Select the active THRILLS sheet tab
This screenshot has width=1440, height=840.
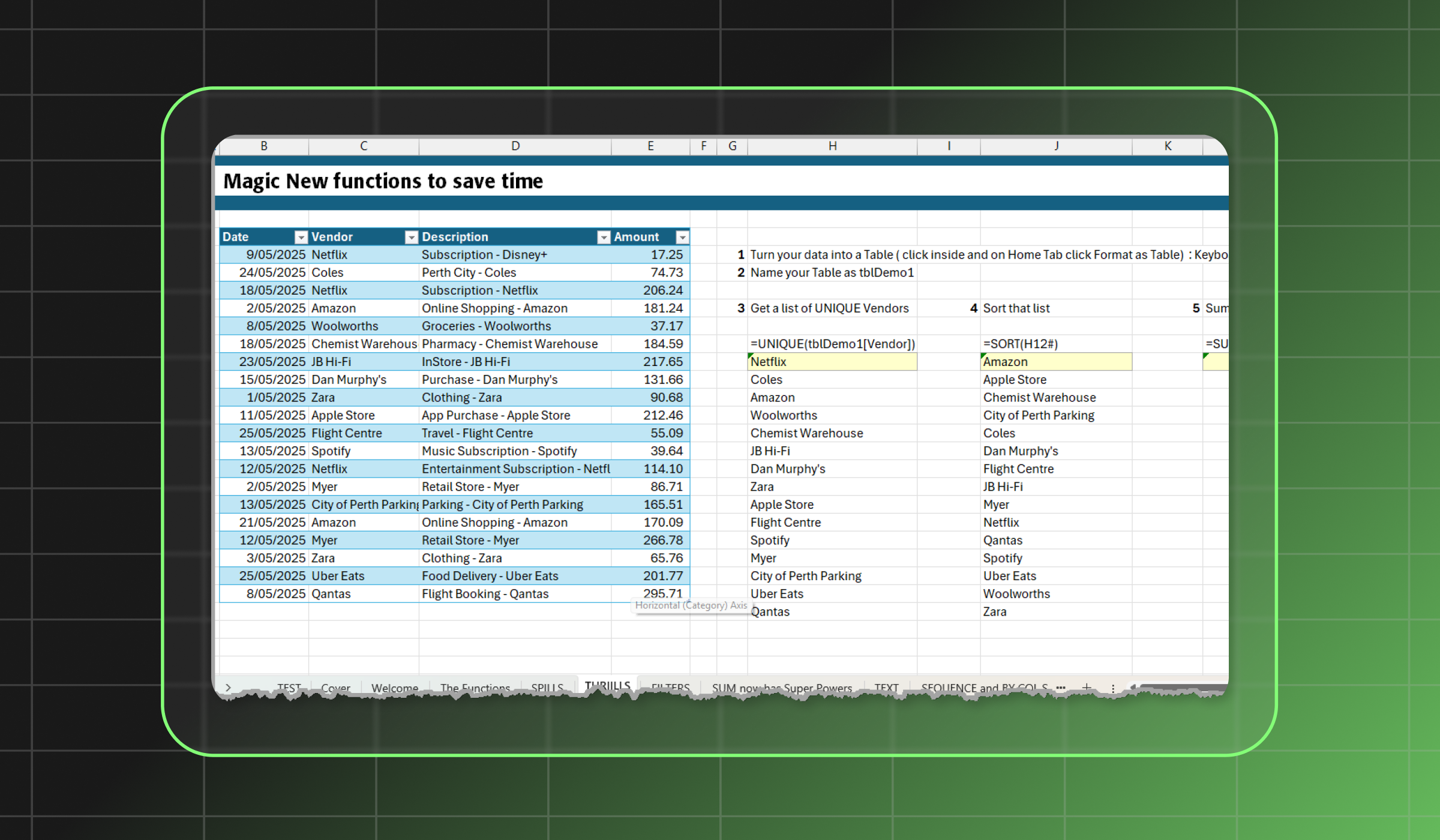click(607, 685)
